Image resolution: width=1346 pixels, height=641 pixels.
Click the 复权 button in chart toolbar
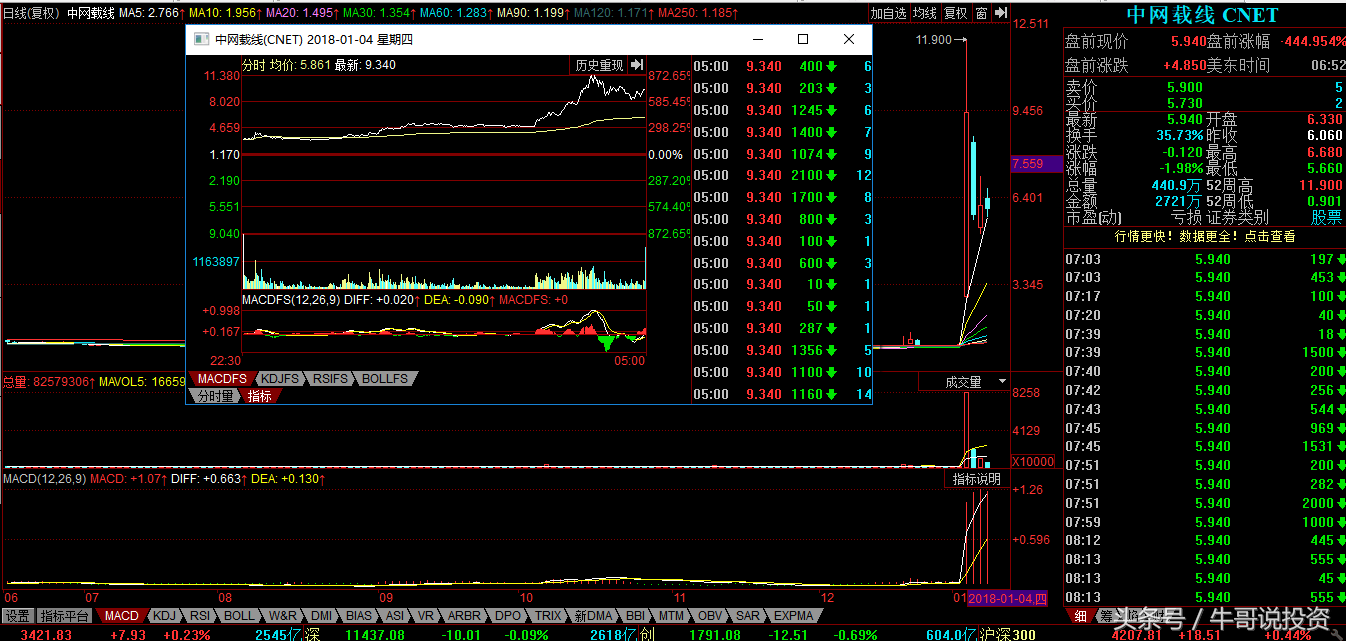(x=956, y=13)
